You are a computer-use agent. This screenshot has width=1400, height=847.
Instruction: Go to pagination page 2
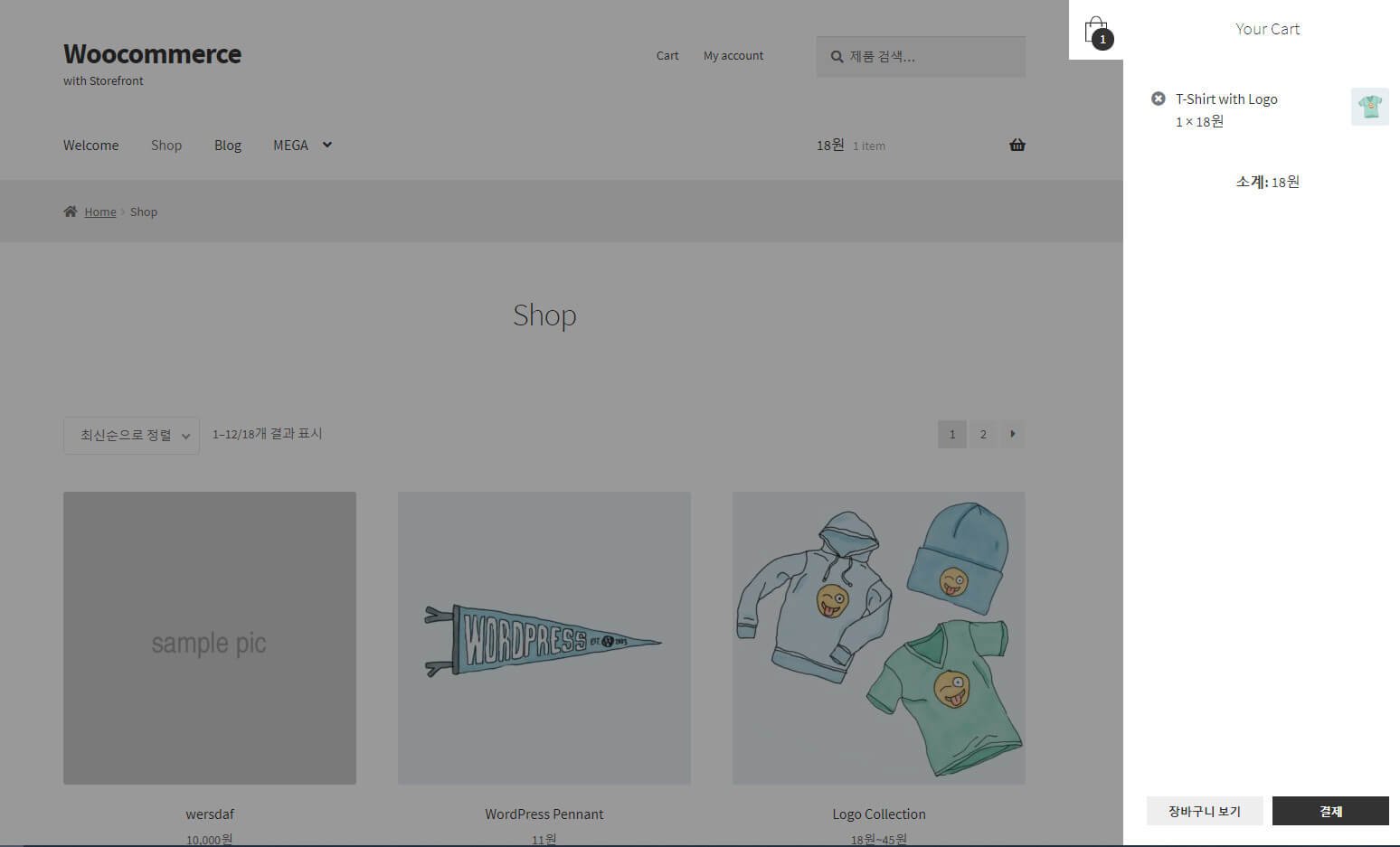tap(983, 434)
